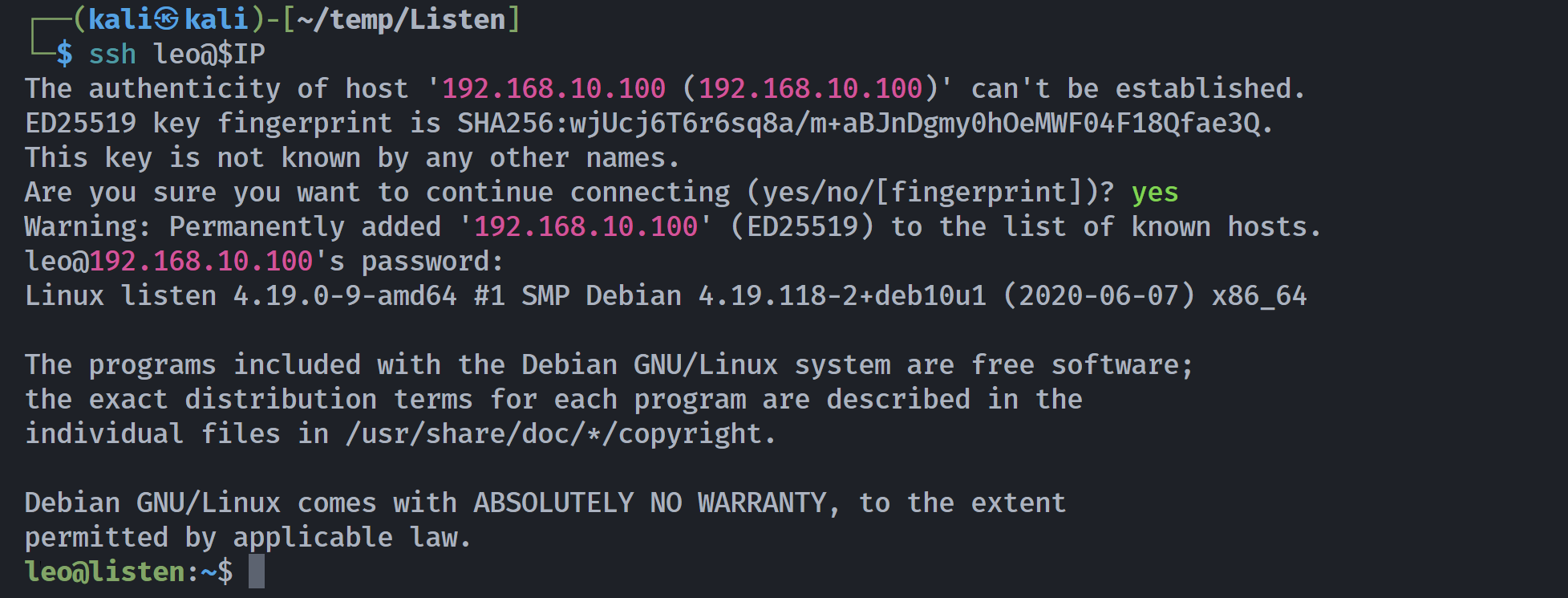This screenshot has width=1568, height=598.
Task: Click the dollar sign after ssh prompt bracket
Action: (64, 54)
